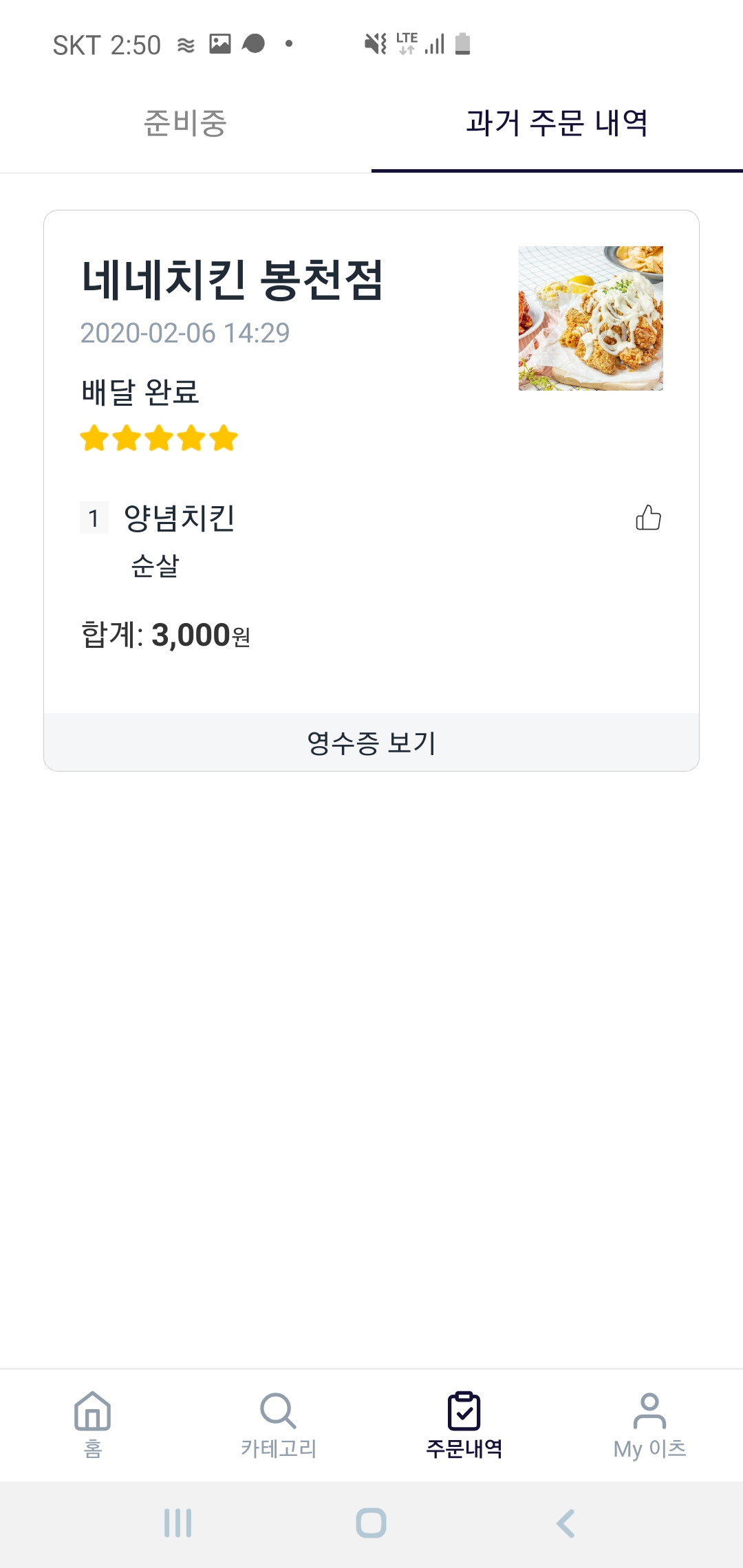Viewport: 743px width, 1568px height.
Task: Open the My 이즈 profile icon
Action: (x=649, y=1411)
